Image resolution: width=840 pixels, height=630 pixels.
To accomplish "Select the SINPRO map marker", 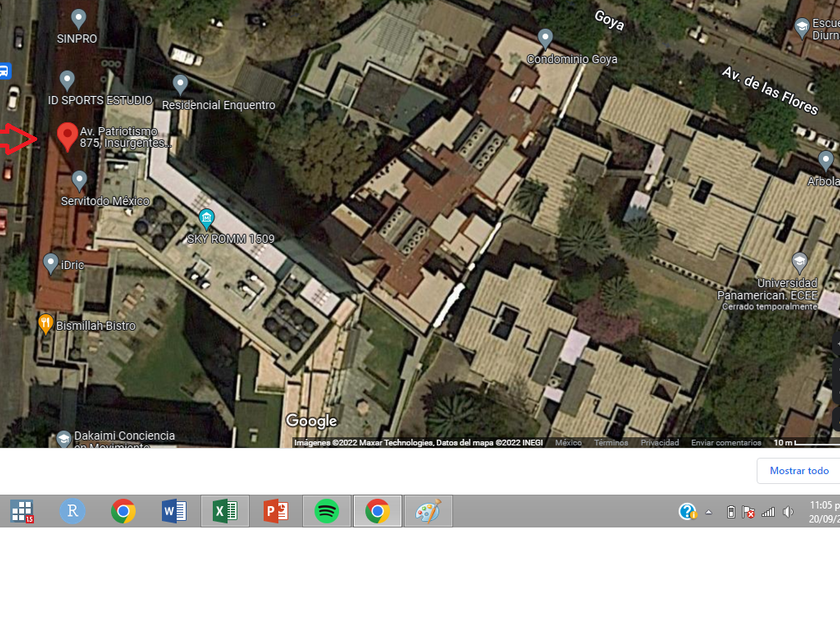I will point(80,18).
